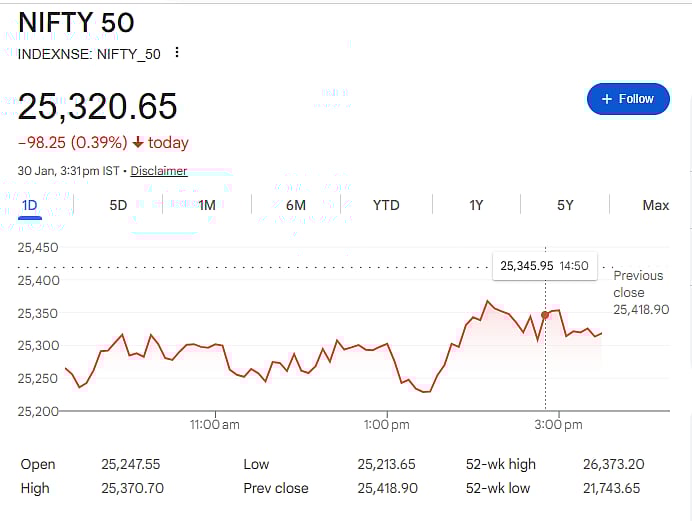Switch to the 5D chart tab

(x=118, y=205)
